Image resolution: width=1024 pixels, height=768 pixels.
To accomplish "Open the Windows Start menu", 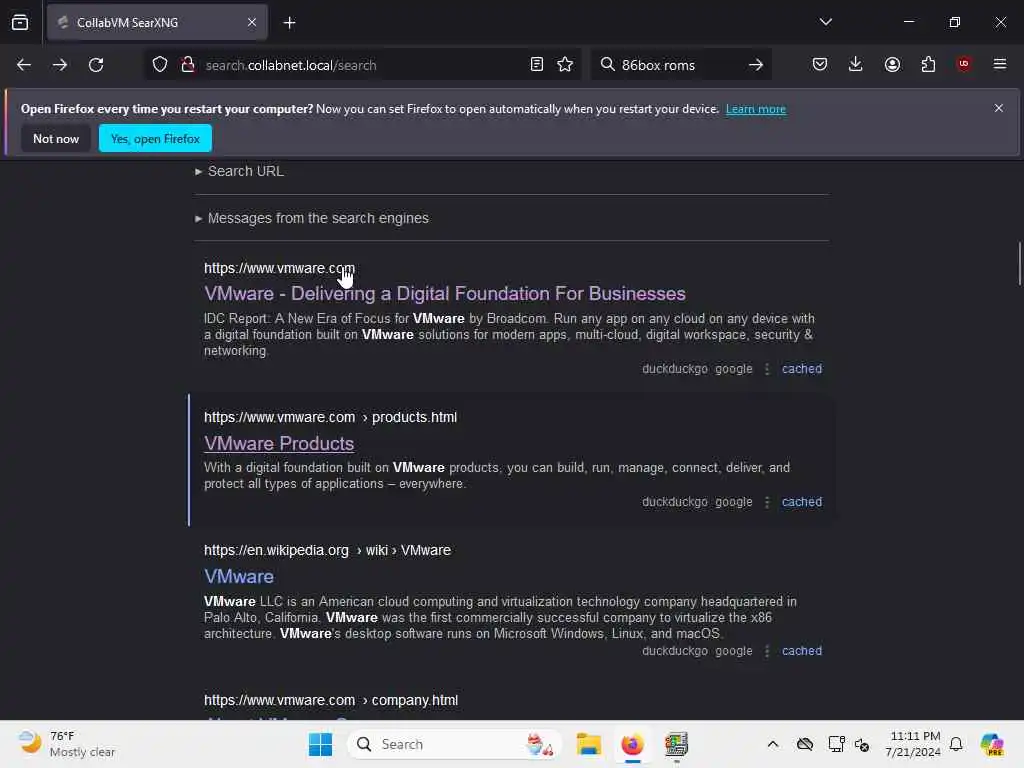I will [x=320, y=744].
